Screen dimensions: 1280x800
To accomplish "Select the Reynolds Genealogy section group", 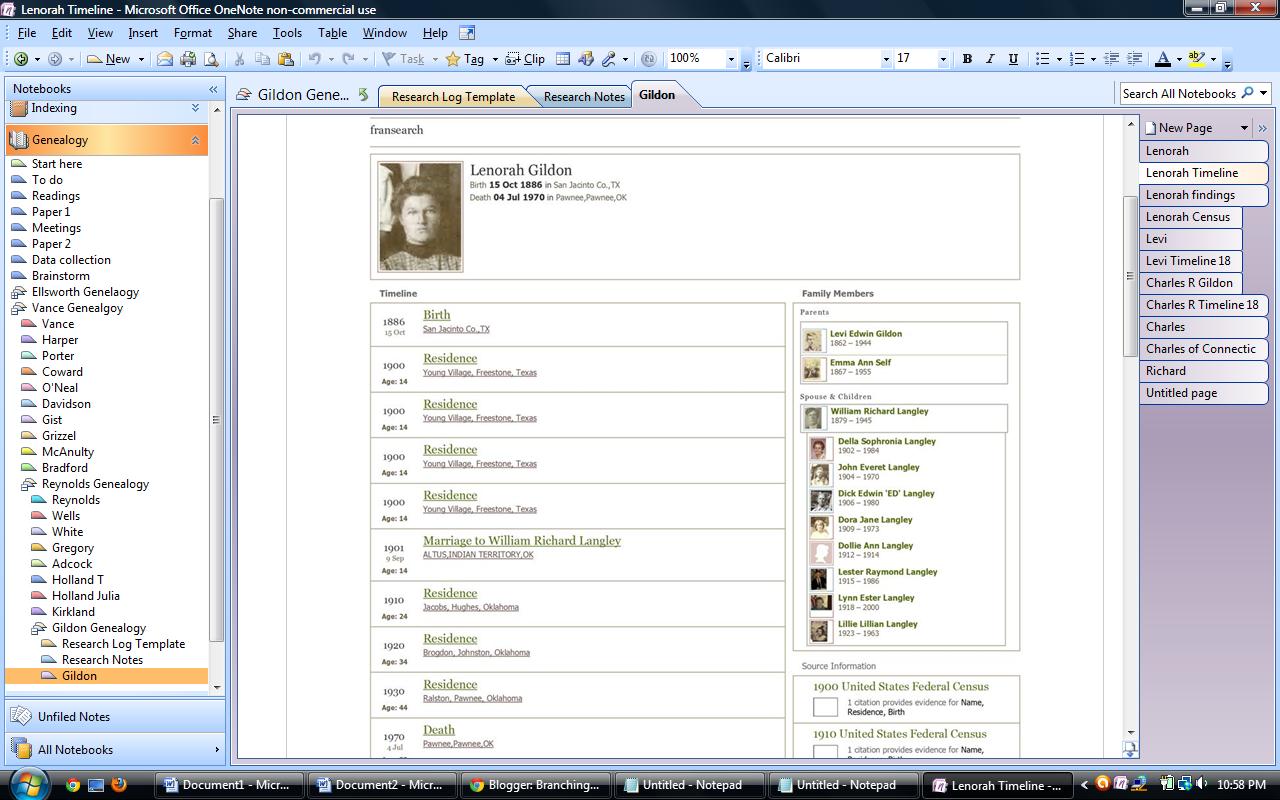I will (x=95, y=484).
